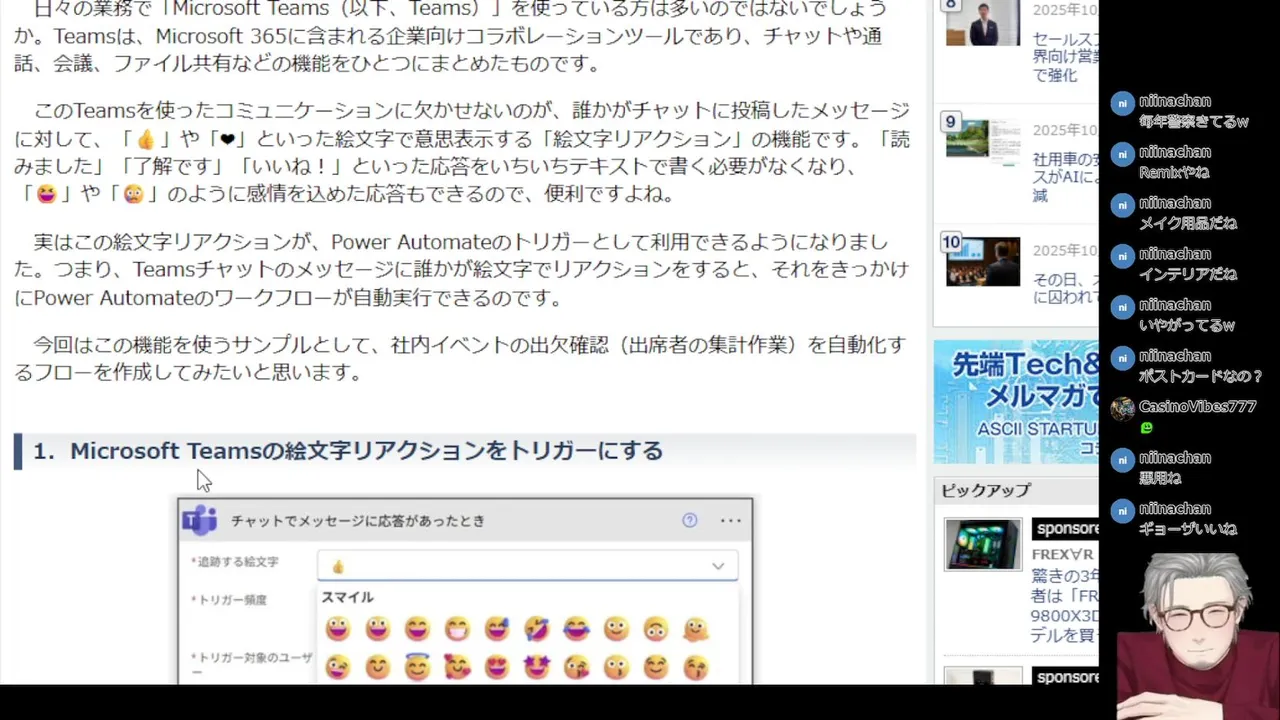This screenshot has width=1280, height=720.
Task: Pick the smiling face with hearts emoji
Action: coord(457,667)
